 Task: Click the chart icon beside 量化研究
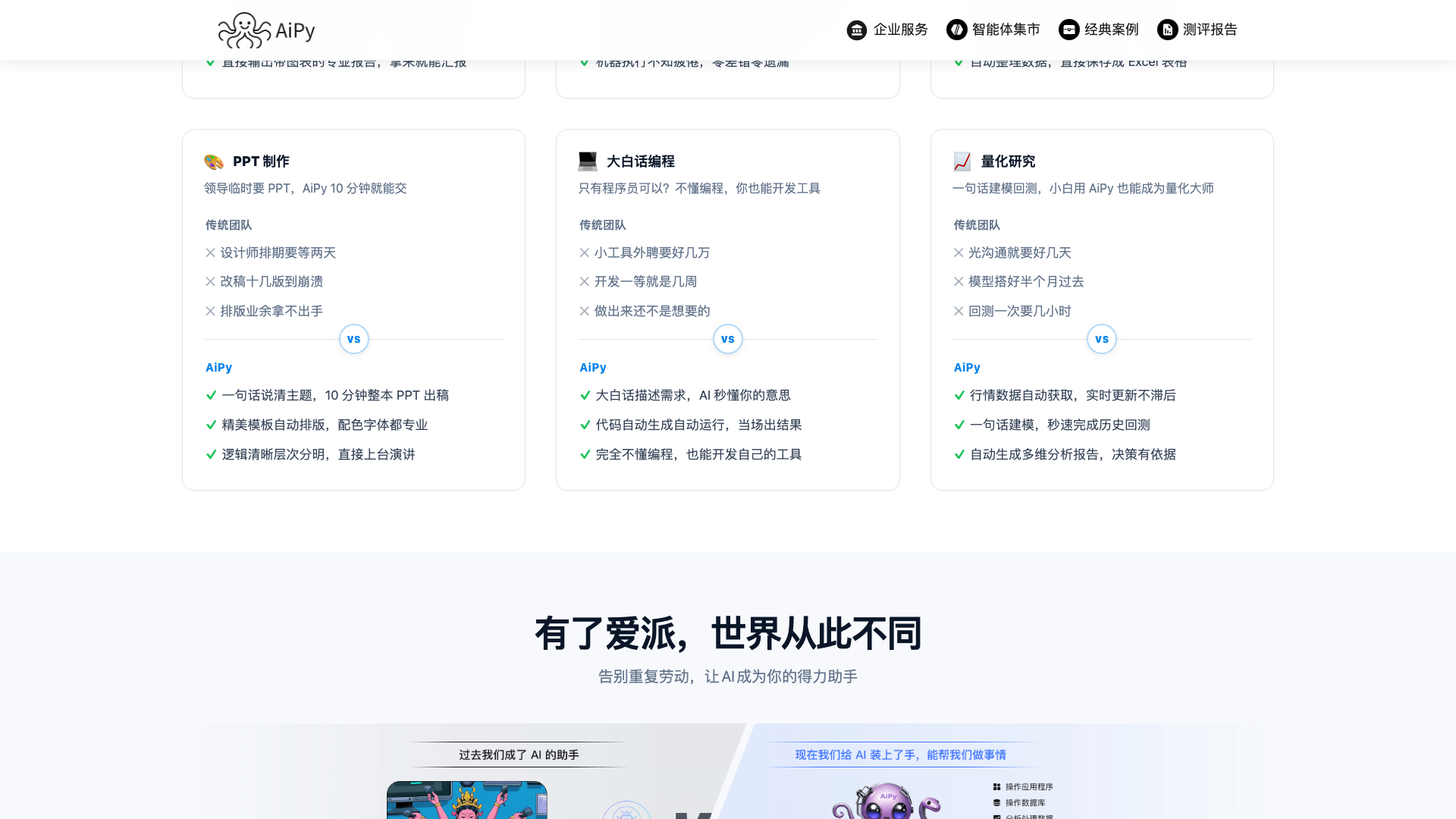pyautogui.click(x=962, y=162)
